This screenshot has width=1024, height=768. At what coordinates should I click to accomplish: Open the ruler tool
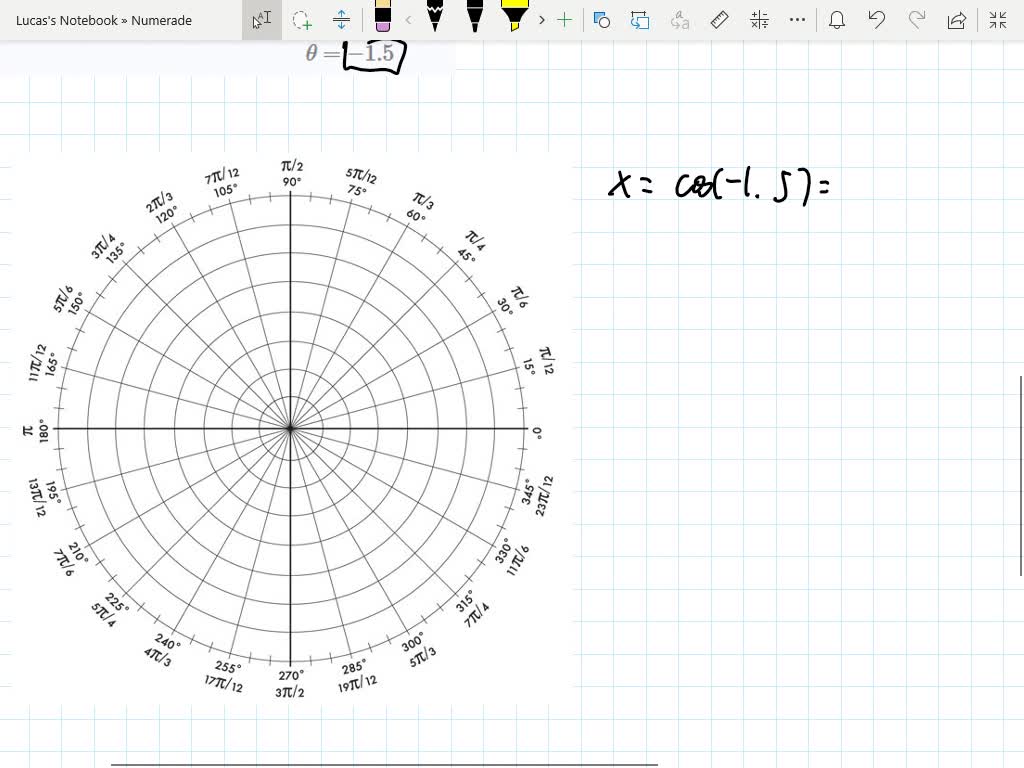click(717, 20)
